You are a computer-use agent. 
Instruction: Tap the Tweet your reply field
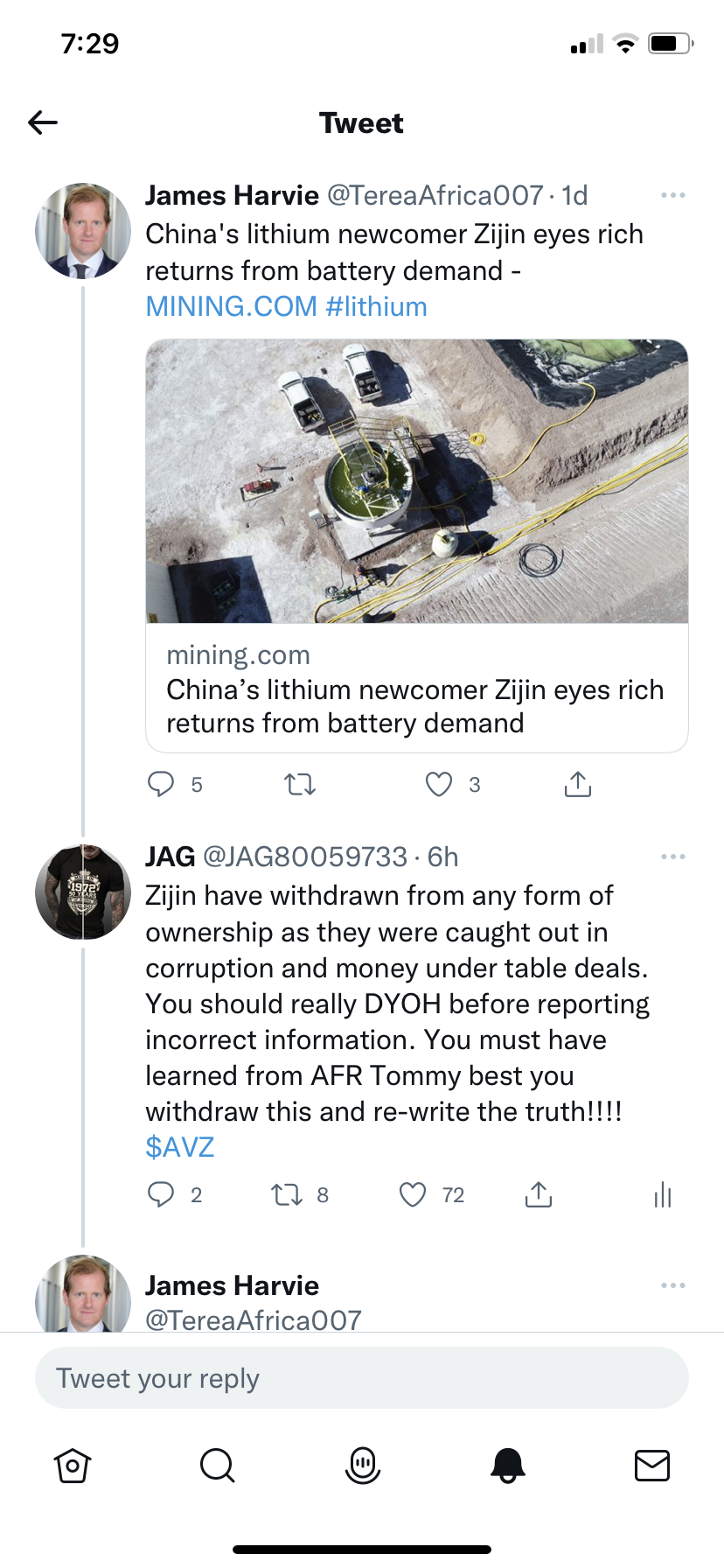click(362, 1378)
